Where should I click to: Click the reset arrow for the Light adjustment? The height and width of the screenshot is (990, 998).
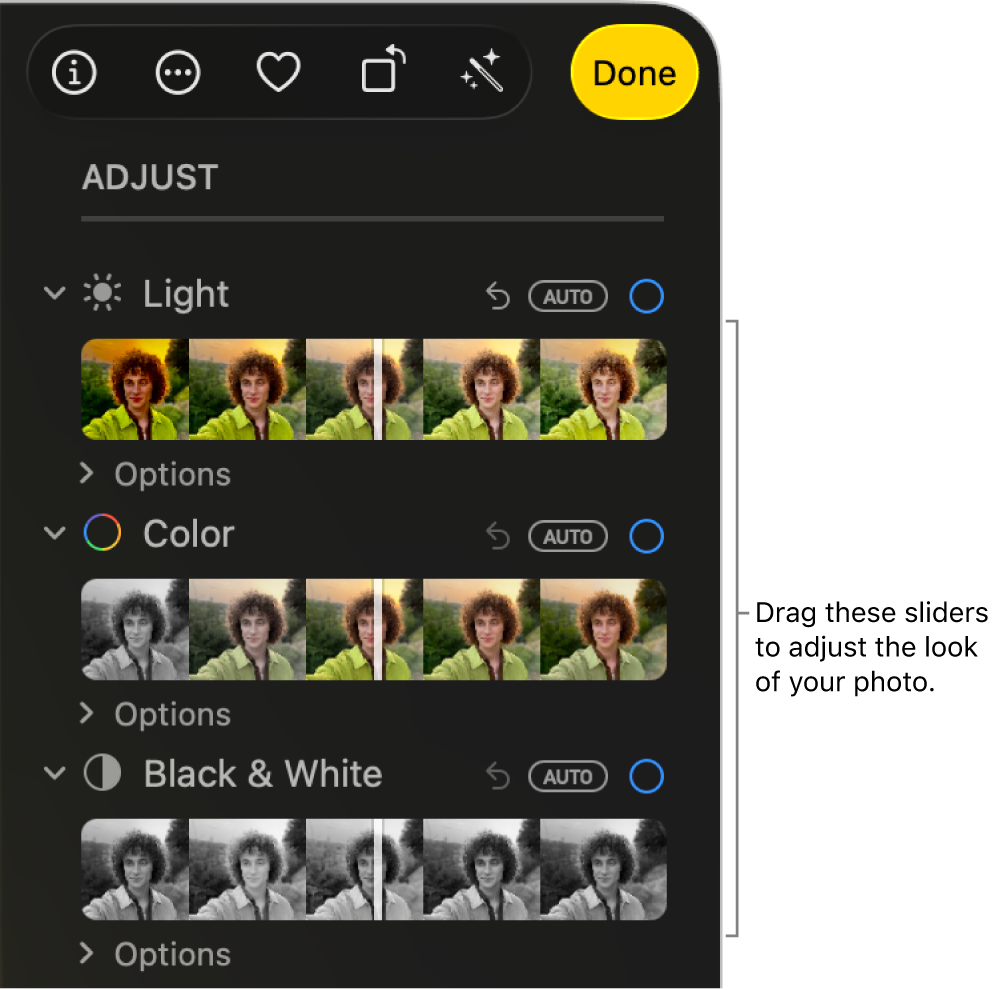pyautogui.click(x=497, y=296)
